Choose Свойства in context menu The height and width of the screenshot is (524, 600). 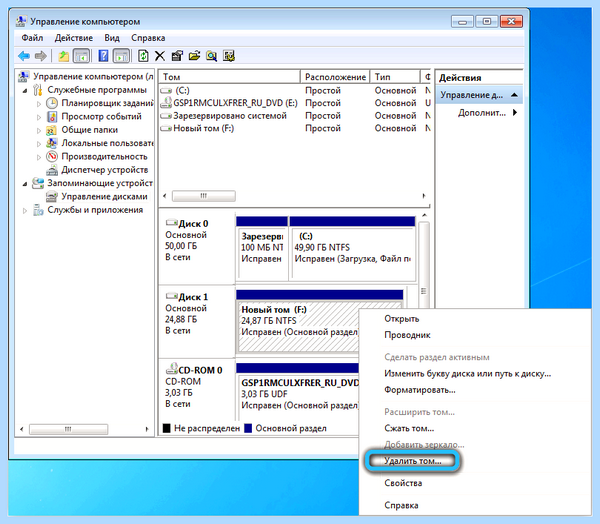click(x=403, y=483)
